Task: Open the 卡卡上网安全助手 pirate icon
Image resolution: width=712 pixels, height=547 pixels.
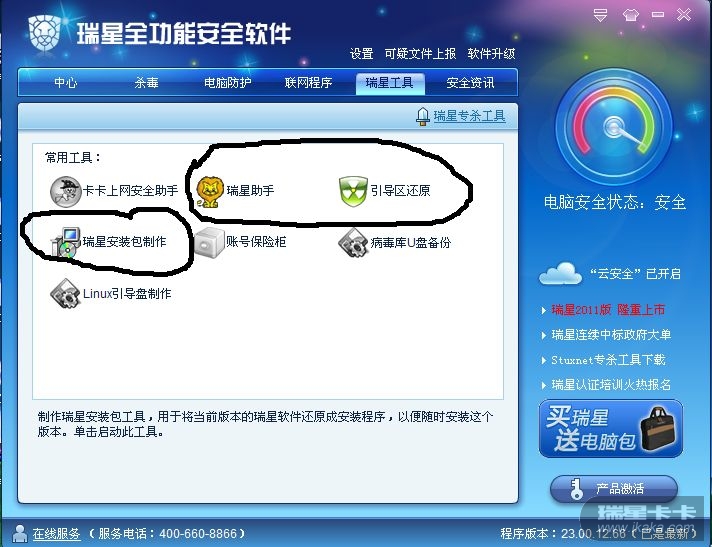Action: (65, 192)
